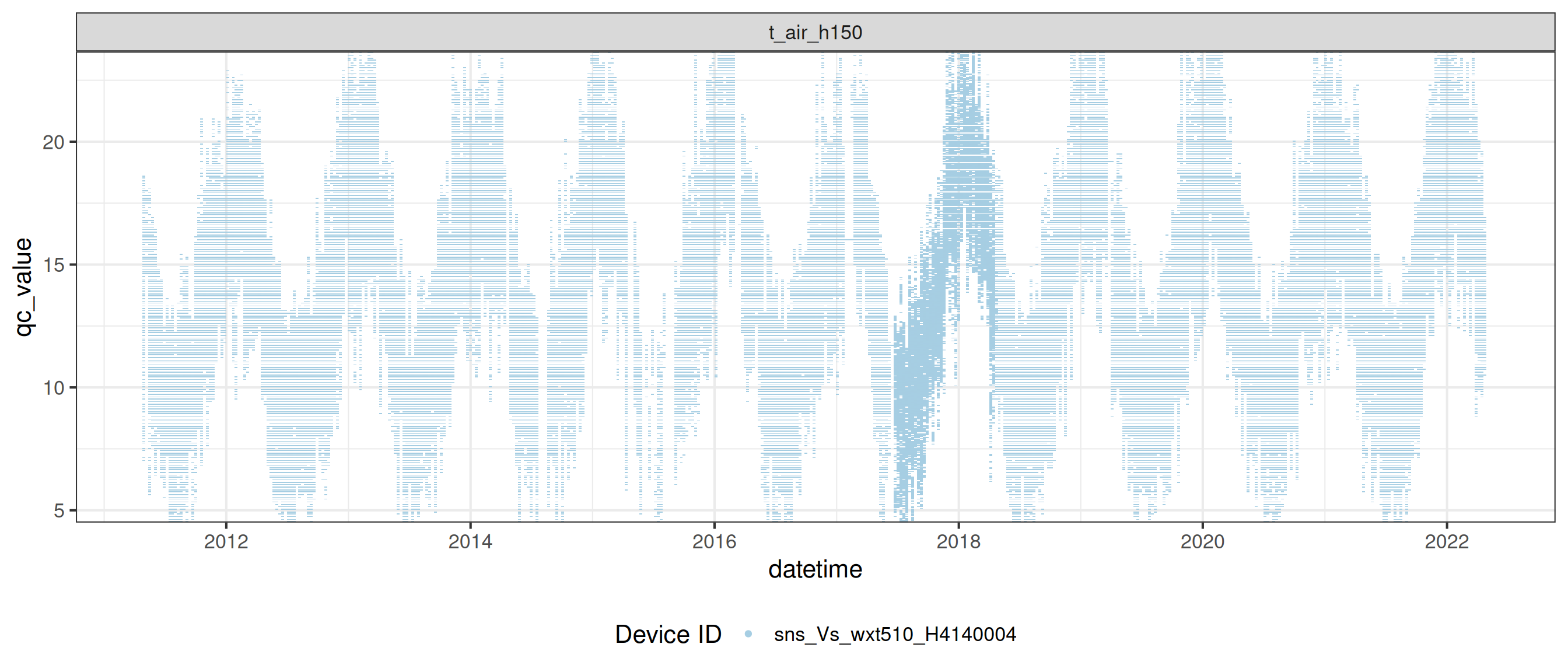Click the t_air_h150 facet strip title
The image size is (1568, 672).
[815, 32]
